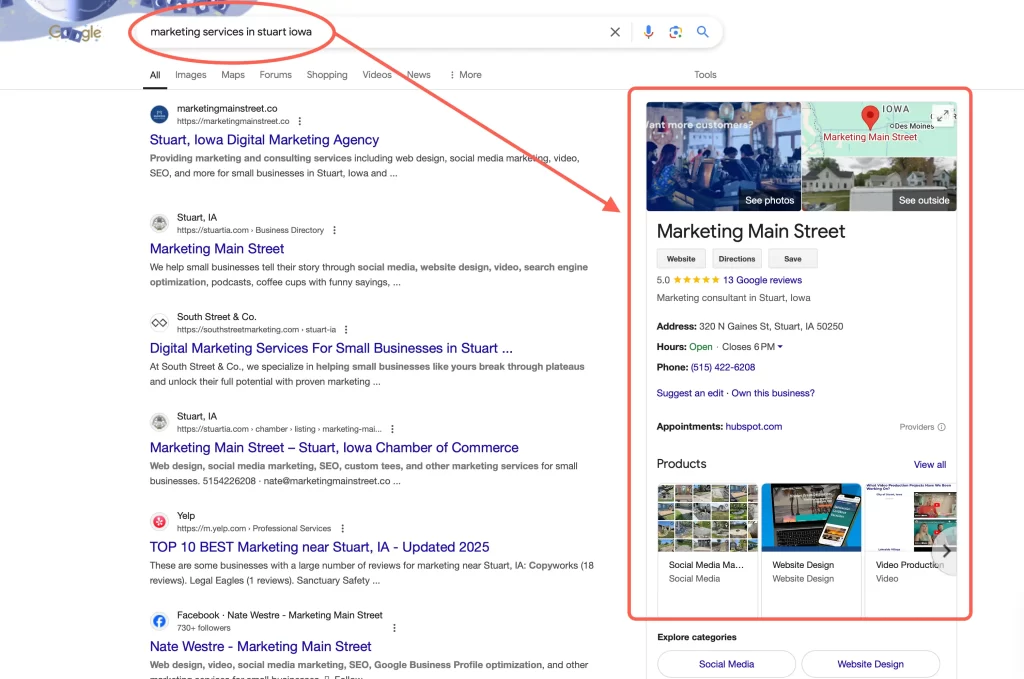Select the Social Media category chip
The height and width of the screenshot is (679, 1024).
click(726, 664)
